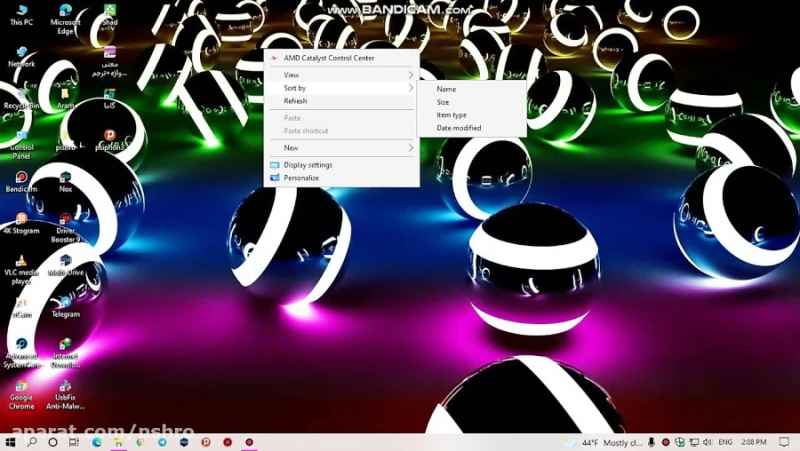Image resolution: width=800 pixels, height=451 pixels.
Task: Expand the Sort by submenu arrow
Action: pos(411,88)
